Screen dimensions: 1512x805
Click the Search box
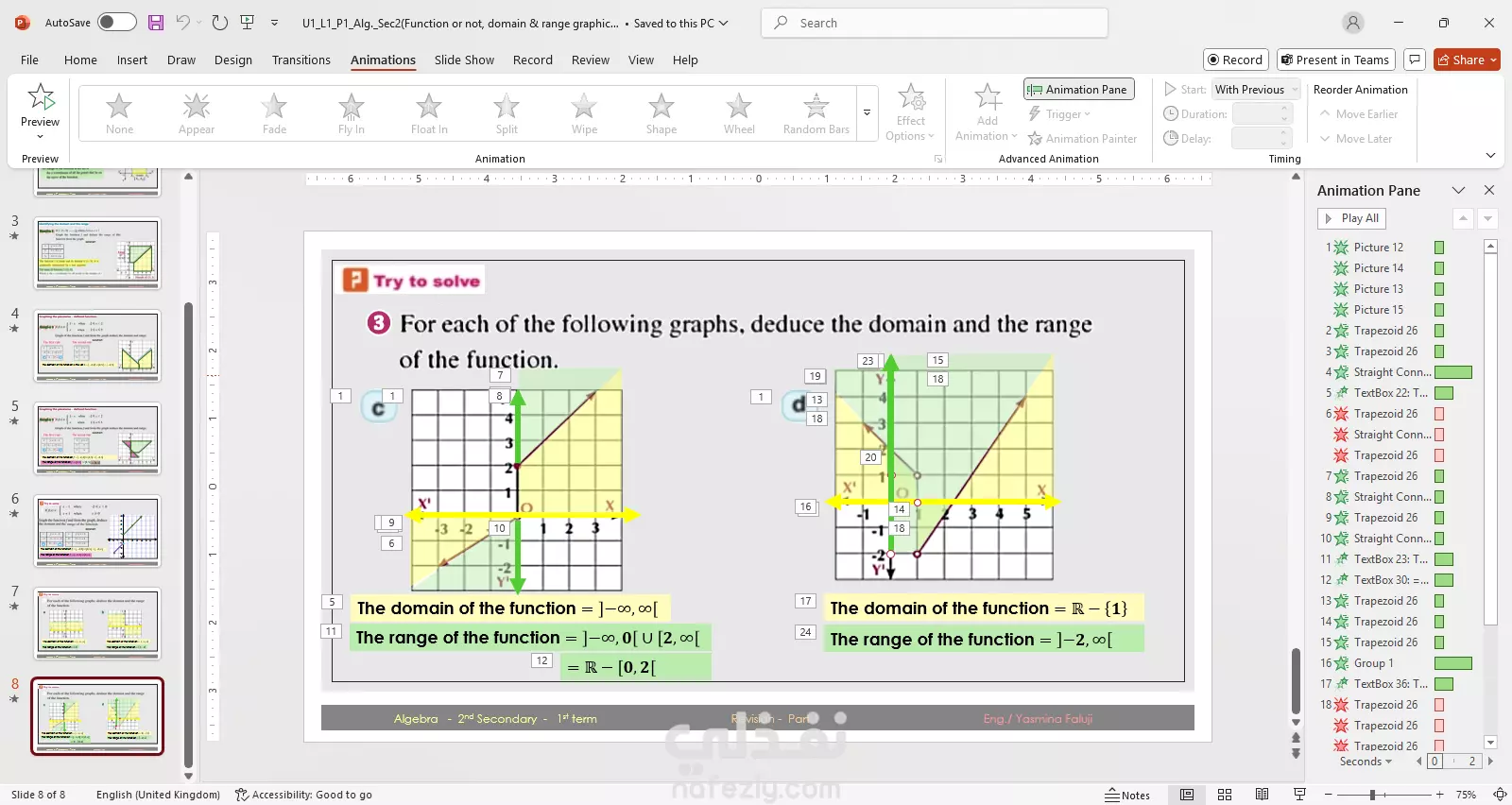[934, 23]
